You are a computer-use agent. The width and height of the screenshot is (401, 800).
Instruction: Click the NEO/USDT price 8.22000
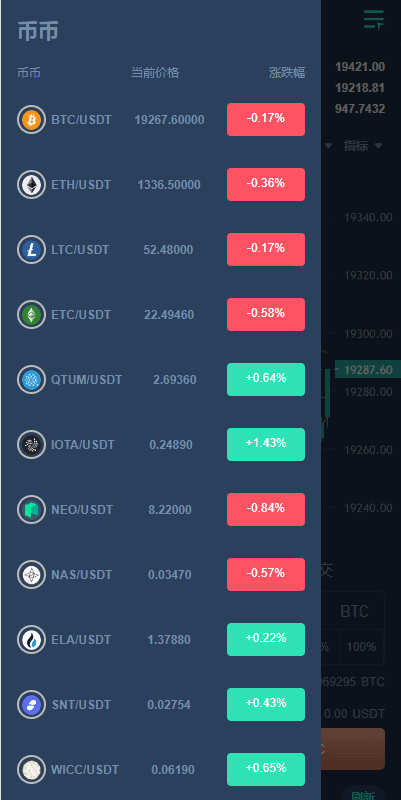tap(170, 510)
